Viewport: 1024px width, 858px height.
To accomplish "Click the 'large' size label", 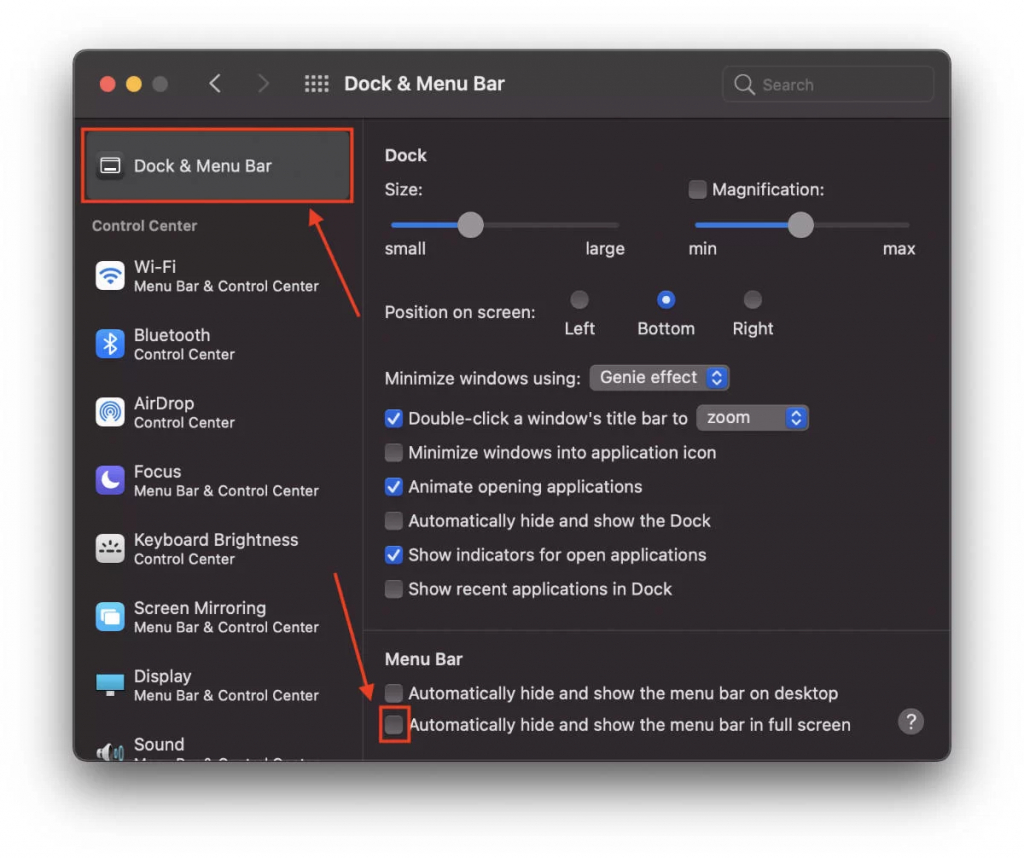I will point(605,249).
